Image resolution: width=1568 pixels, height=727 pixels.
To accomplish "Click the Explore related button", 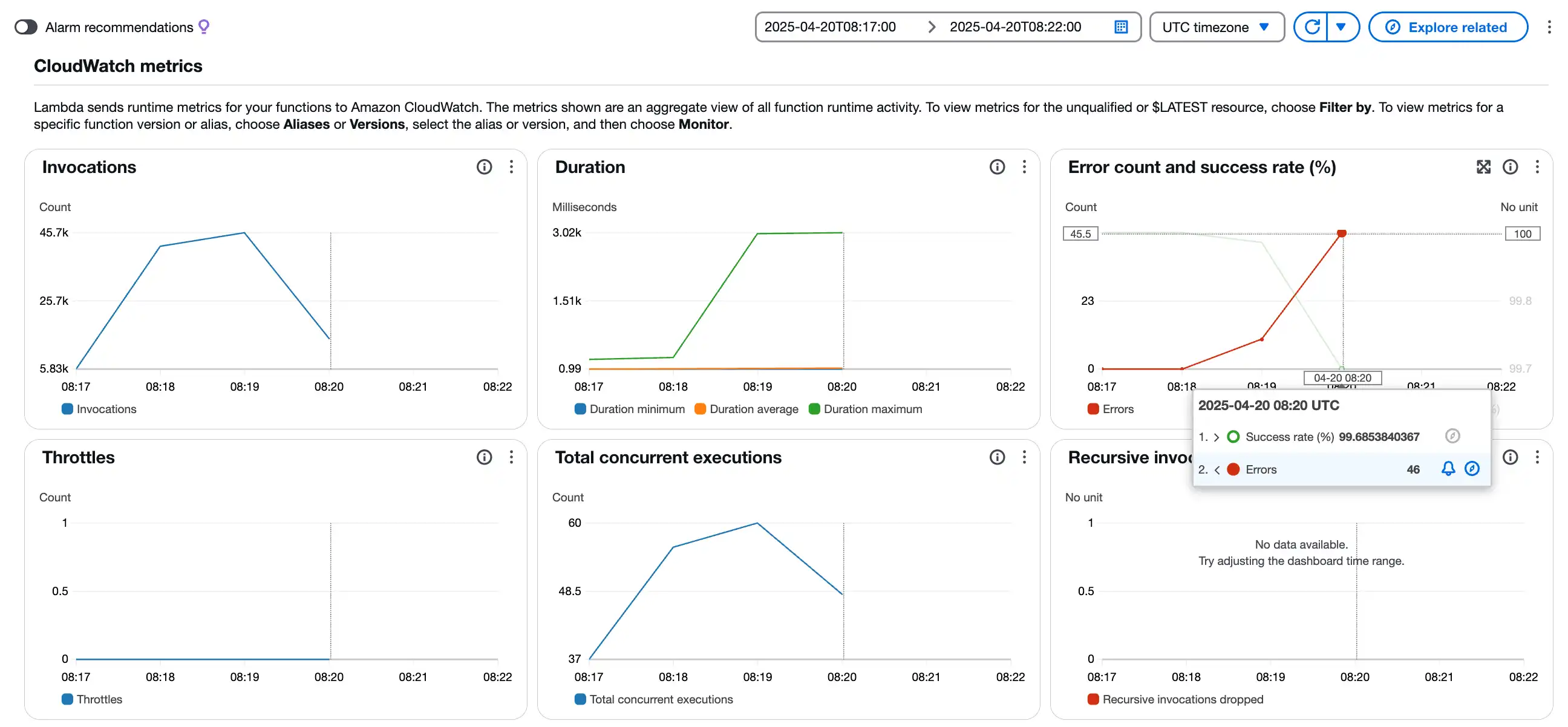I will point(1448,27).
